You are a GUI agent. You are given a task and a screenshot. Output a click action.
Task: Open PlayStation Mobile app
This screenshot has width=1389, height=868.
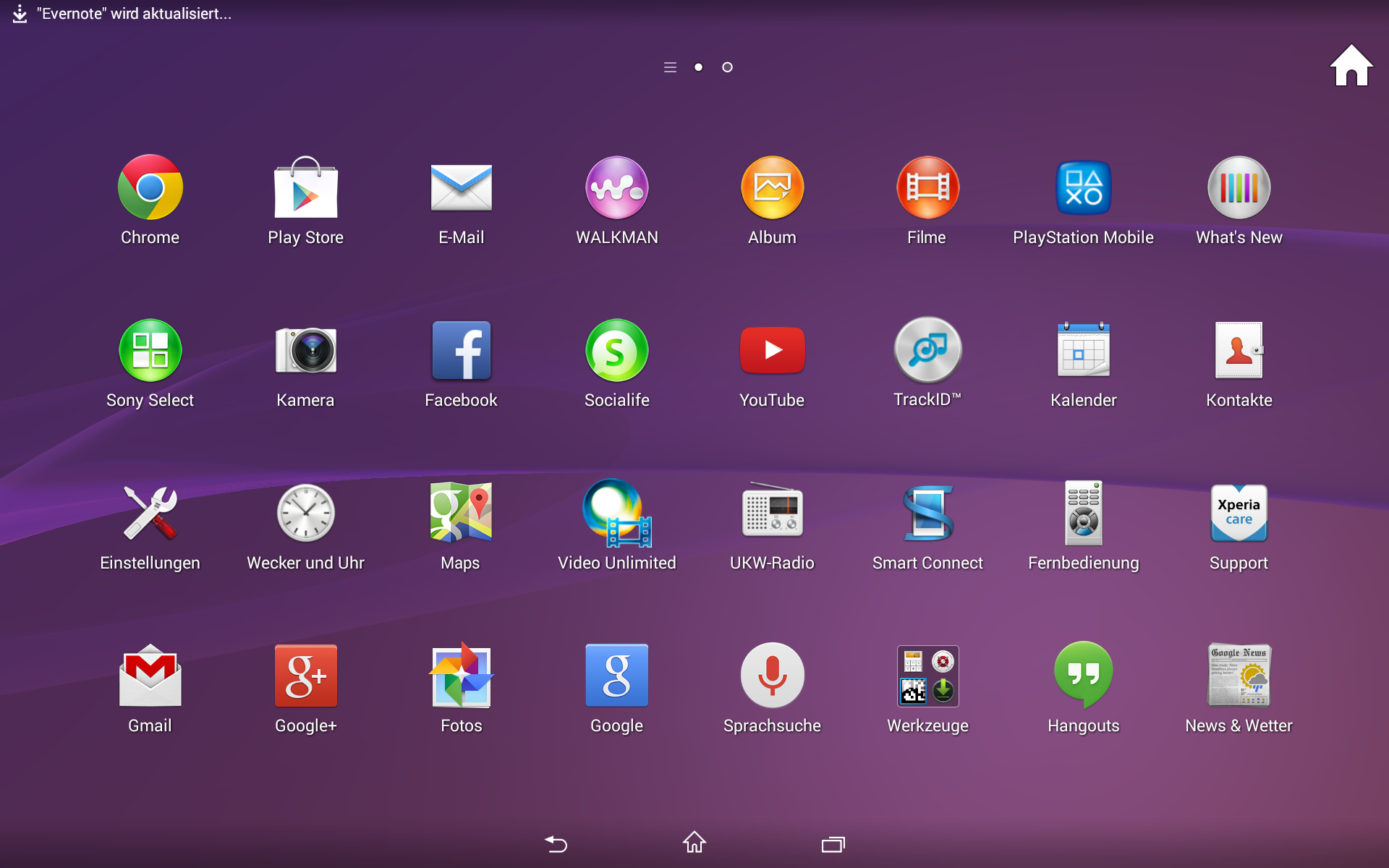click(1083, 187)
